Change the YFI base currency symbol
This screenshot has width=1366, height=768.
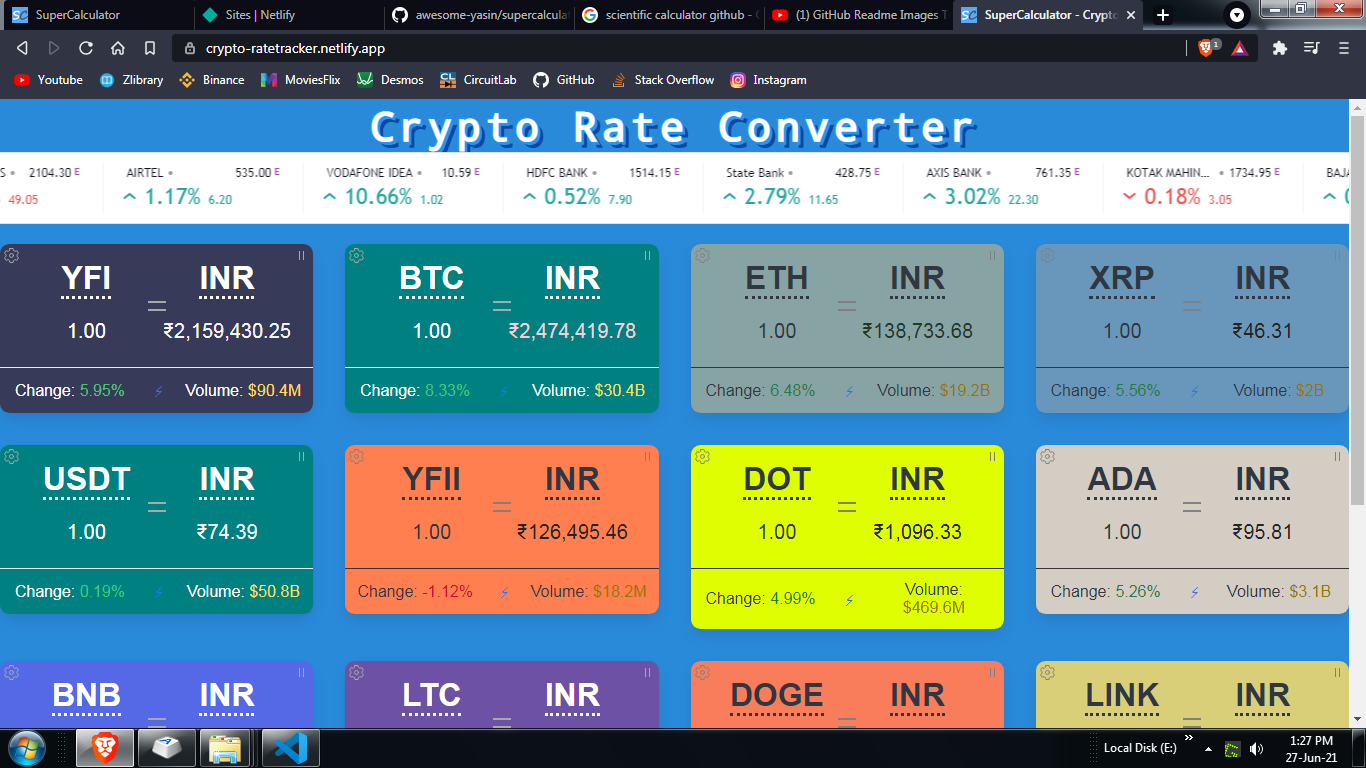(x=86, y=279)
